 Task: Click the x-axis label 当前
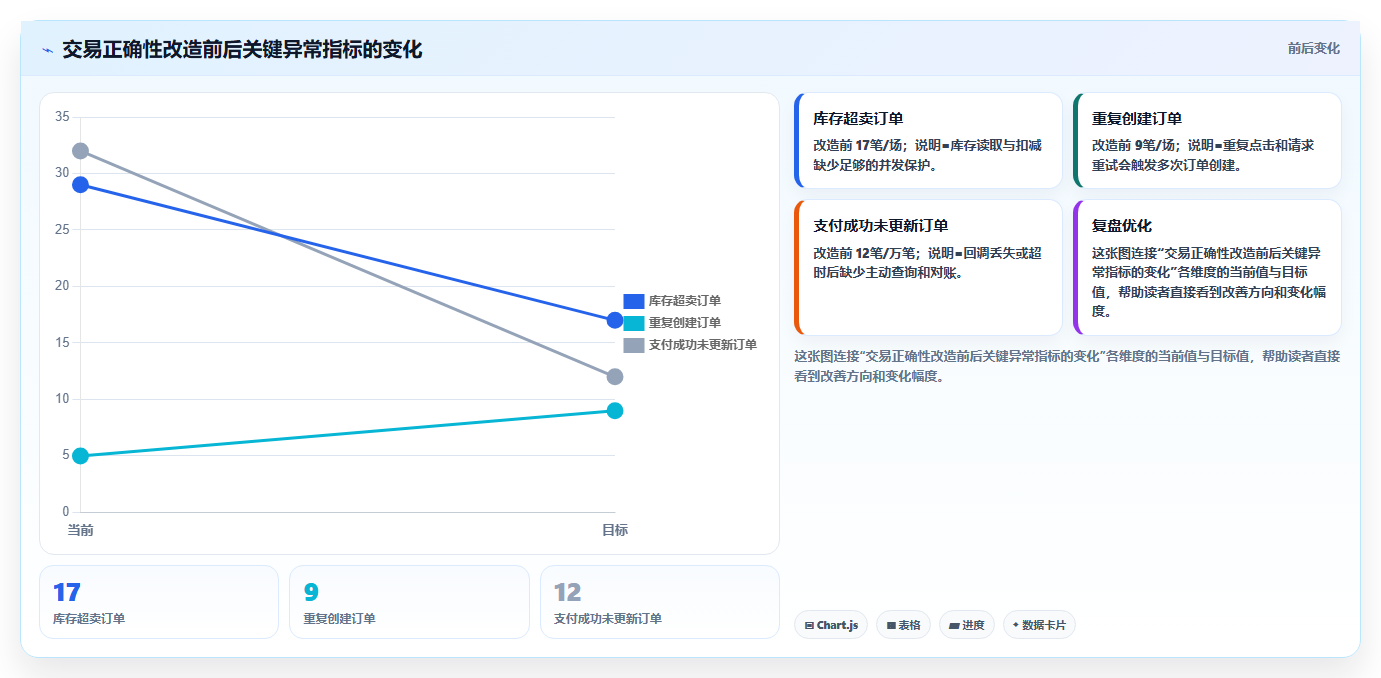tap(80, 530)
